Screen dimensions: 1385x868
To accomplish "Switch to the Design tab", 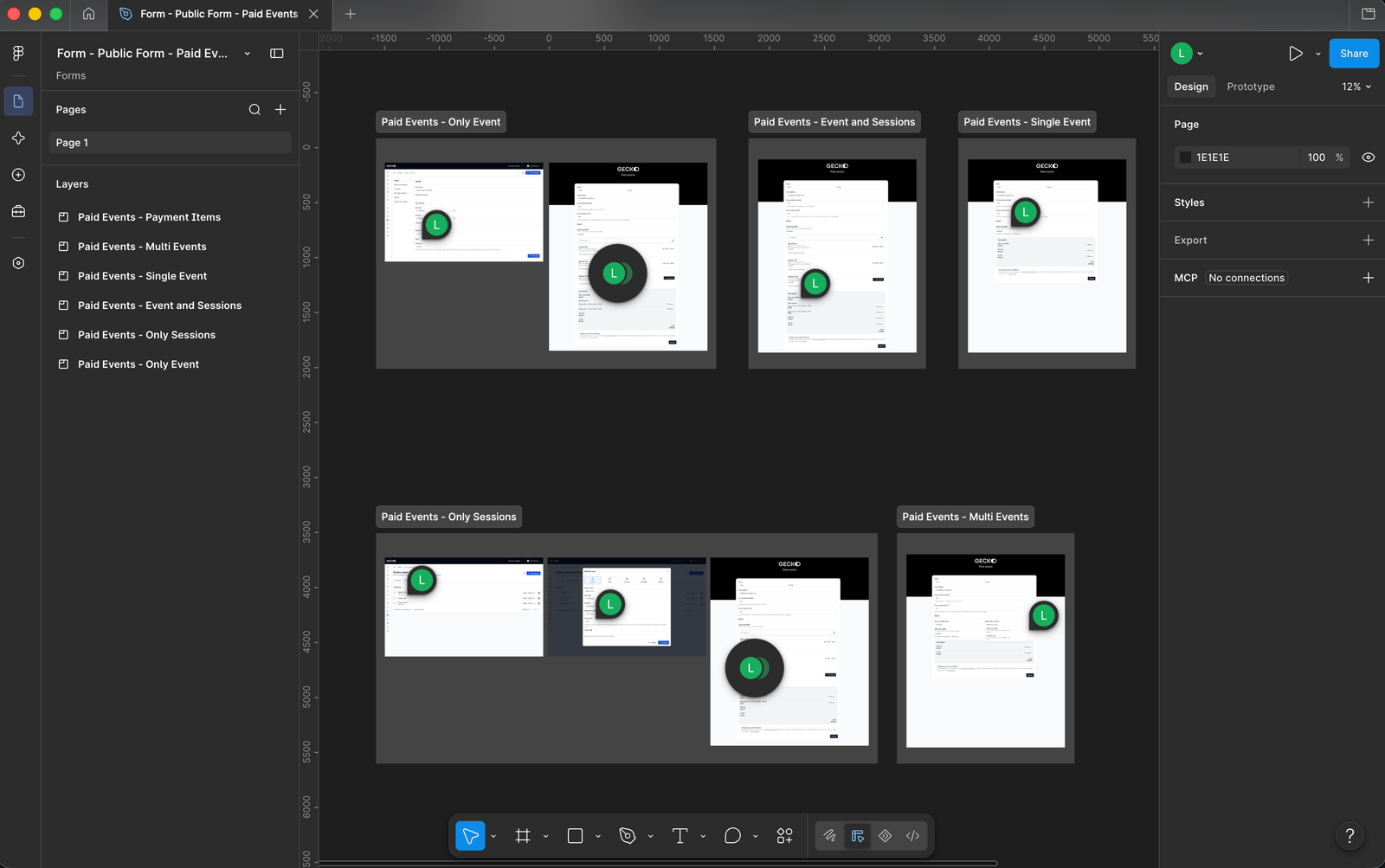I will click(x=1191, y=87).
